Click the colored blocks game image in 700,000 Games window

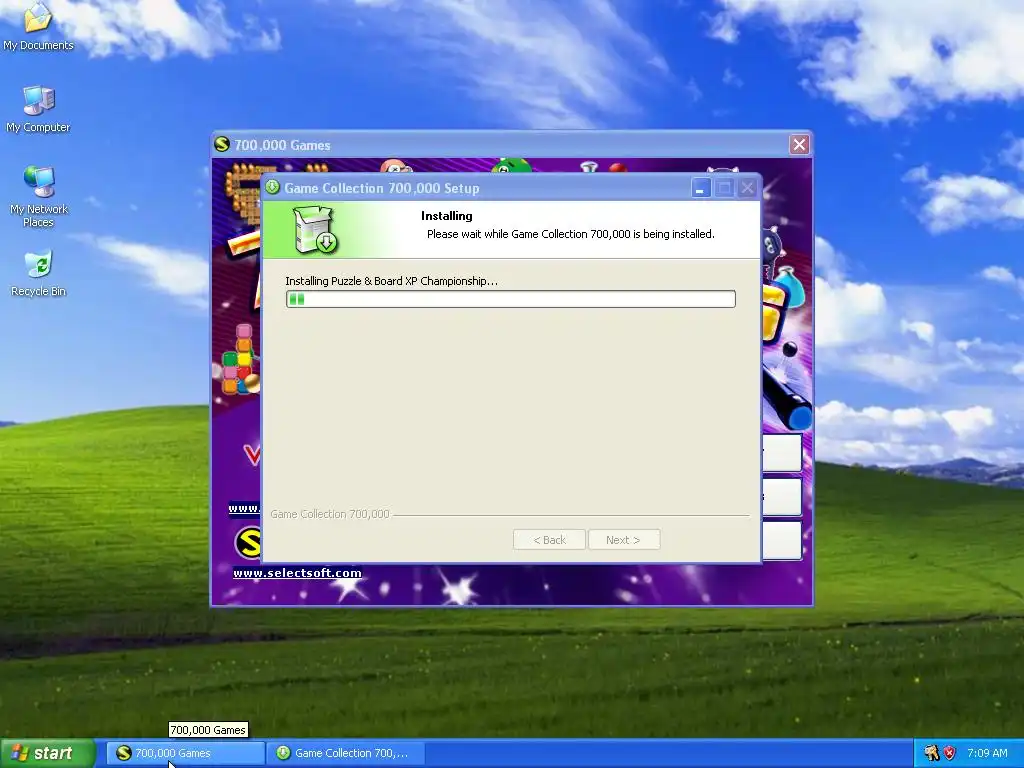point(240,360)
